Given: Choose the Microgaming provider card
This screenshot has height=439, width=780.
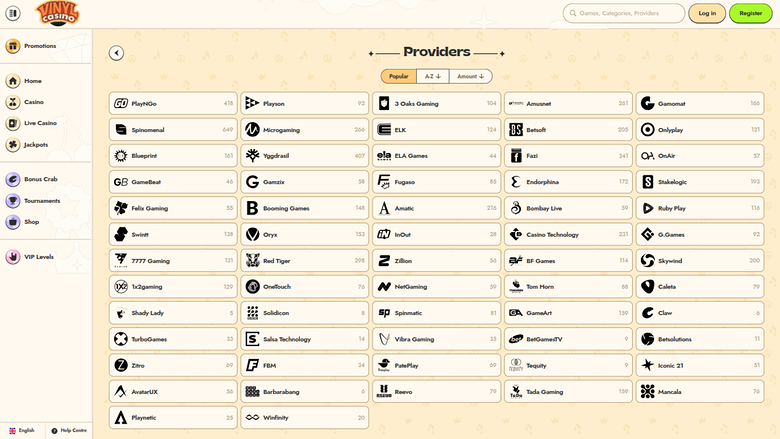Looking at the screenshot, I should tap(305, 129).
